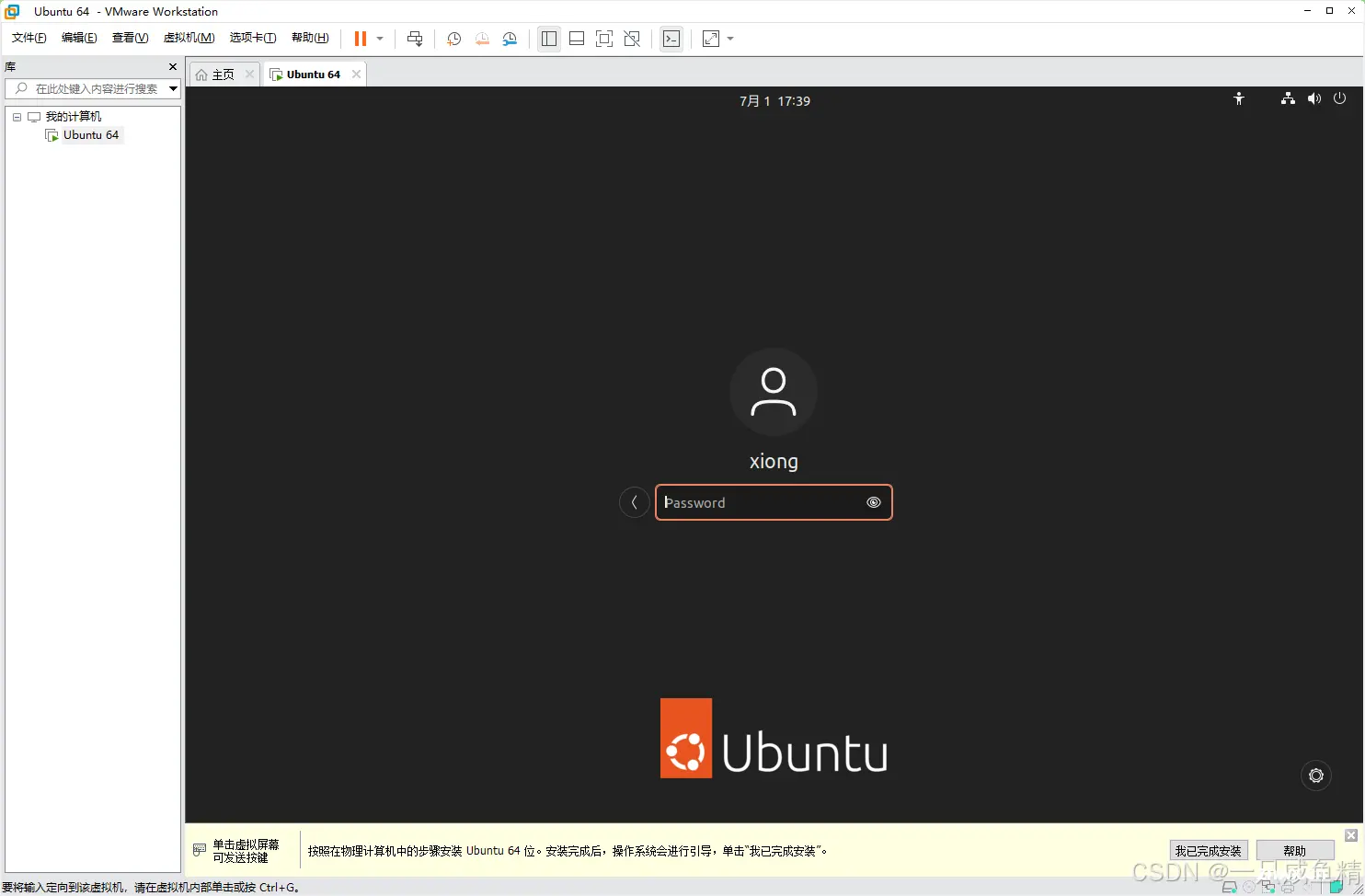This screenshot has width=1365, height=896.
Task: Open the power options dropdown next to pause
Action: [x=380, y=39]
